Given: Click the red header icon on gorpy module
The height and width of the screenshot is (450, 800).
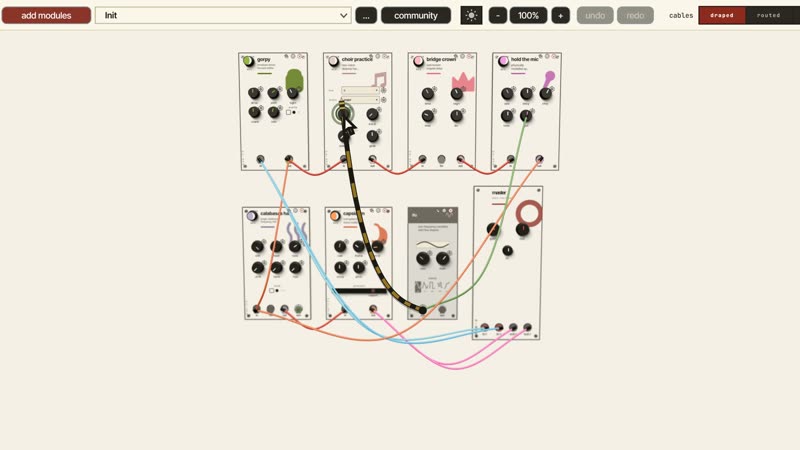Looking at the screenshot, I should 299,56.
